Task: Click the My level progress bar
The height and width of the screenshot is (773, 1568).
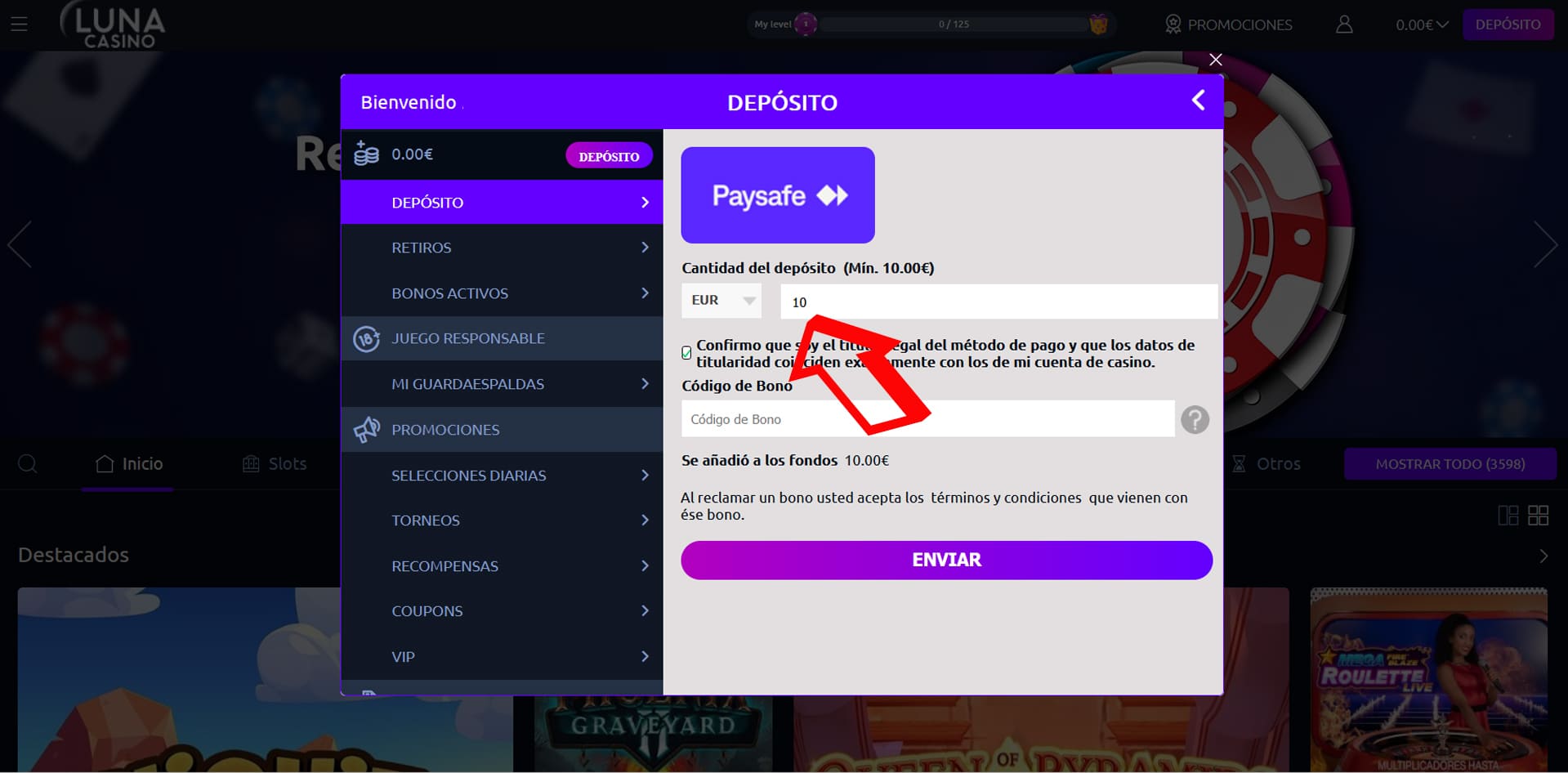Action: click(x=953, y=25)
